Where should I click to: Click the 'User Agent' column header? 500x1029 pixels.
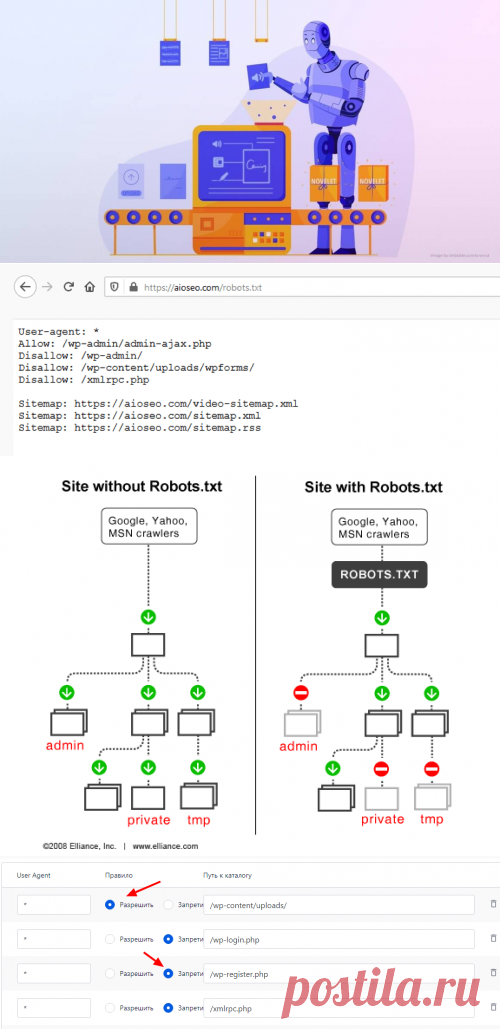point(33,875)
